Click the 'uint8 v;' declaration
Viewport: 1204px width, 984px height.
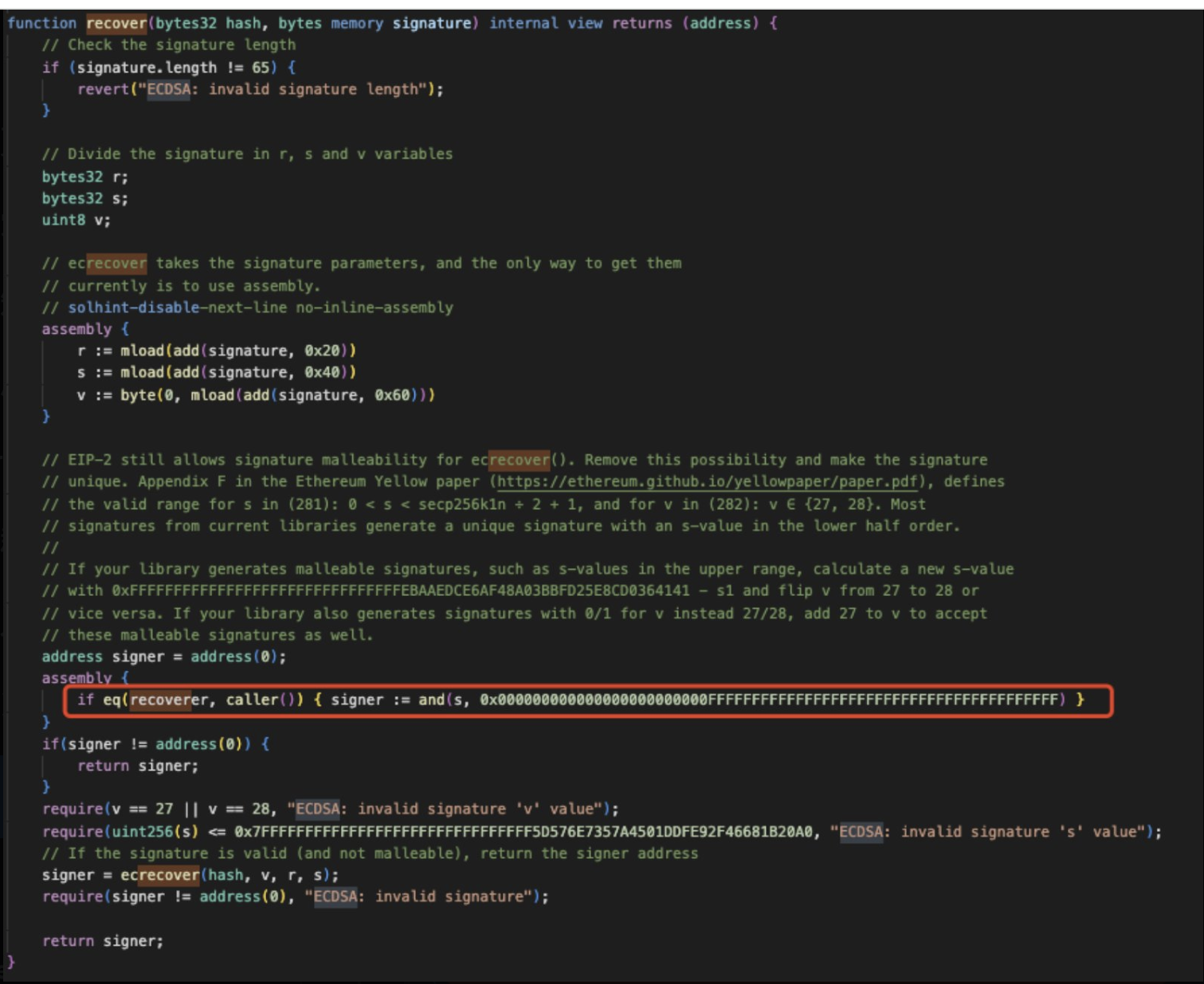coord(76,220)
